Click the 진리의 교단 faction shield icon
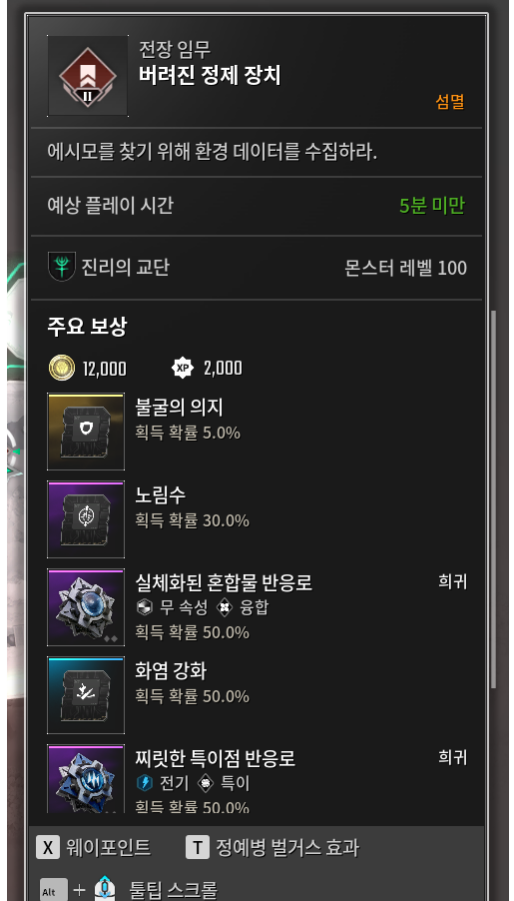The height and width of the screenshot is (901, 514). [x=61, y=267]
